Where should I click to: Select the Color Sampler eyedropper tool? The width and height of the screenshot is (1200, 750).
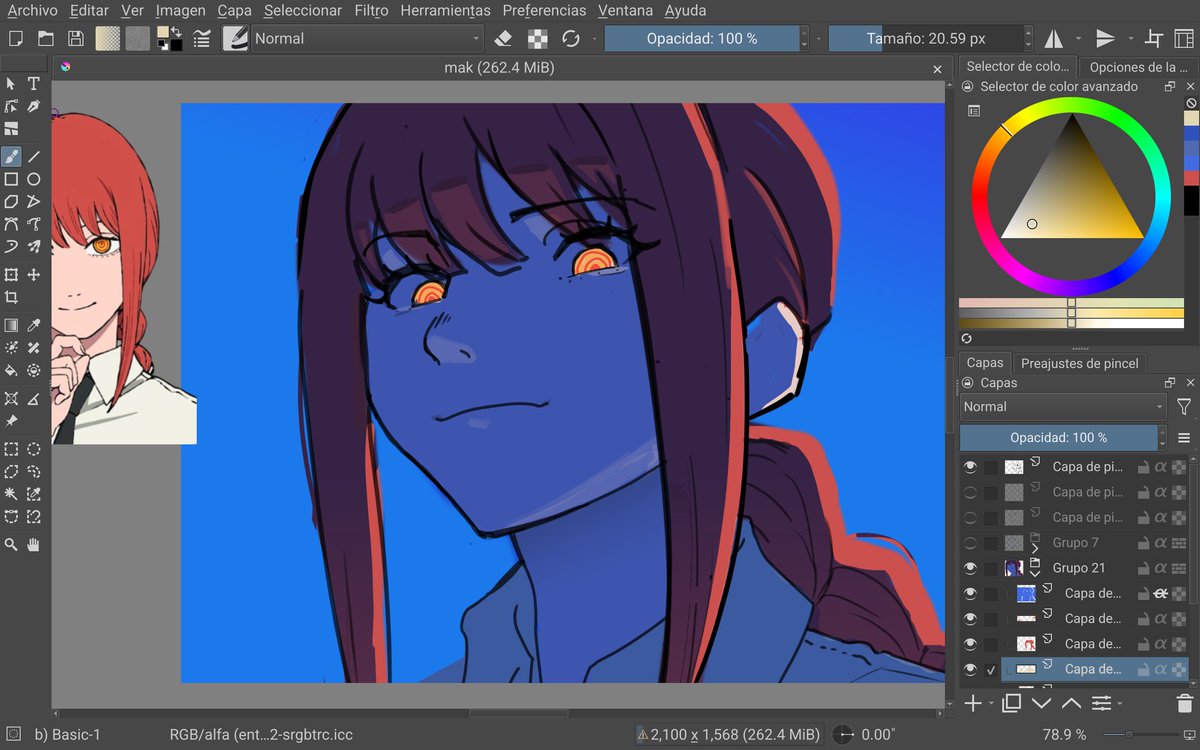pyautogui.click(x=33, y=325)
